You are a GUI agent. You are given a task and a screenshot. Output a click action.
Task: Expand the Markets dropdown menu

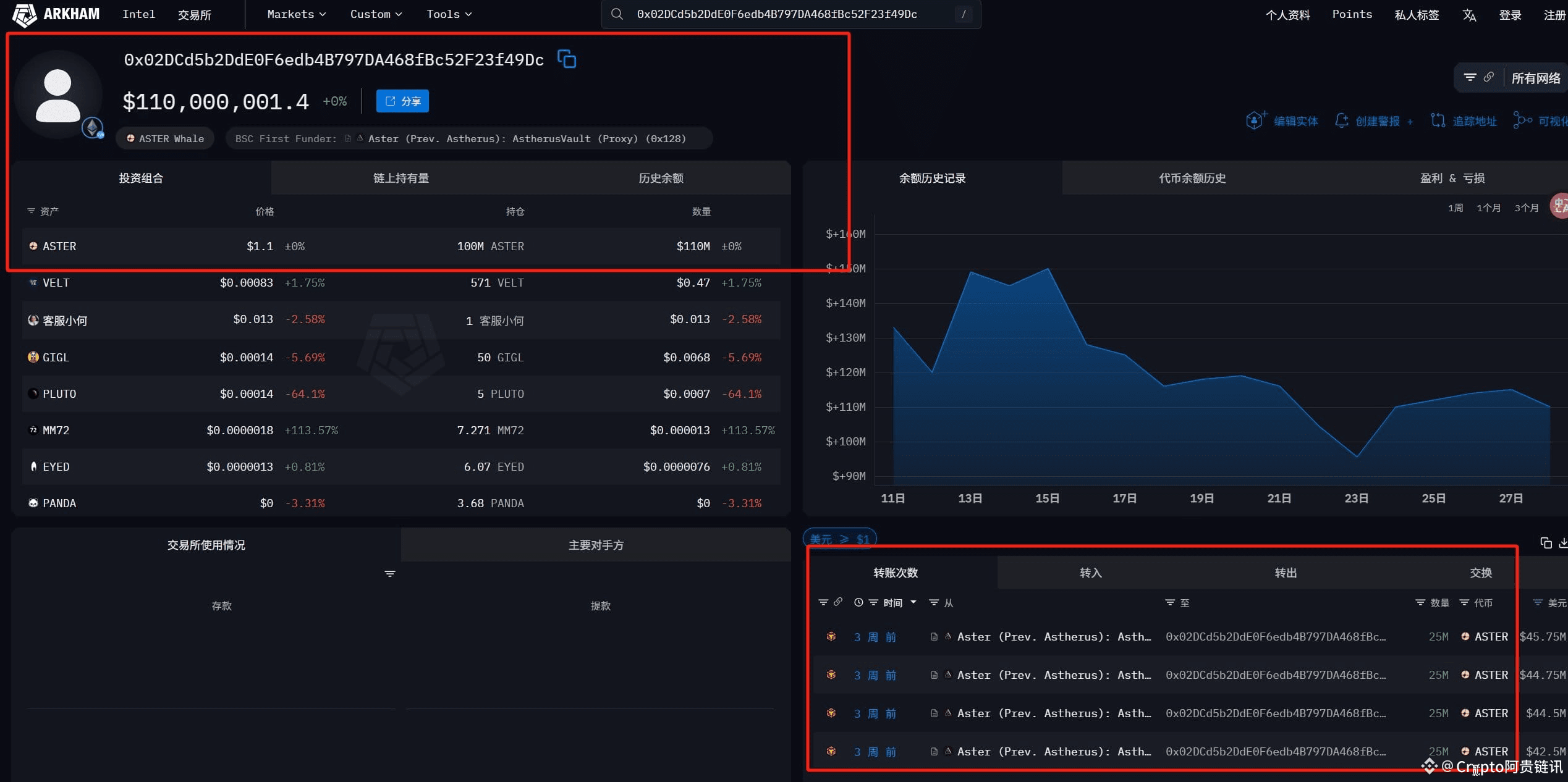(x=297, y=14)
